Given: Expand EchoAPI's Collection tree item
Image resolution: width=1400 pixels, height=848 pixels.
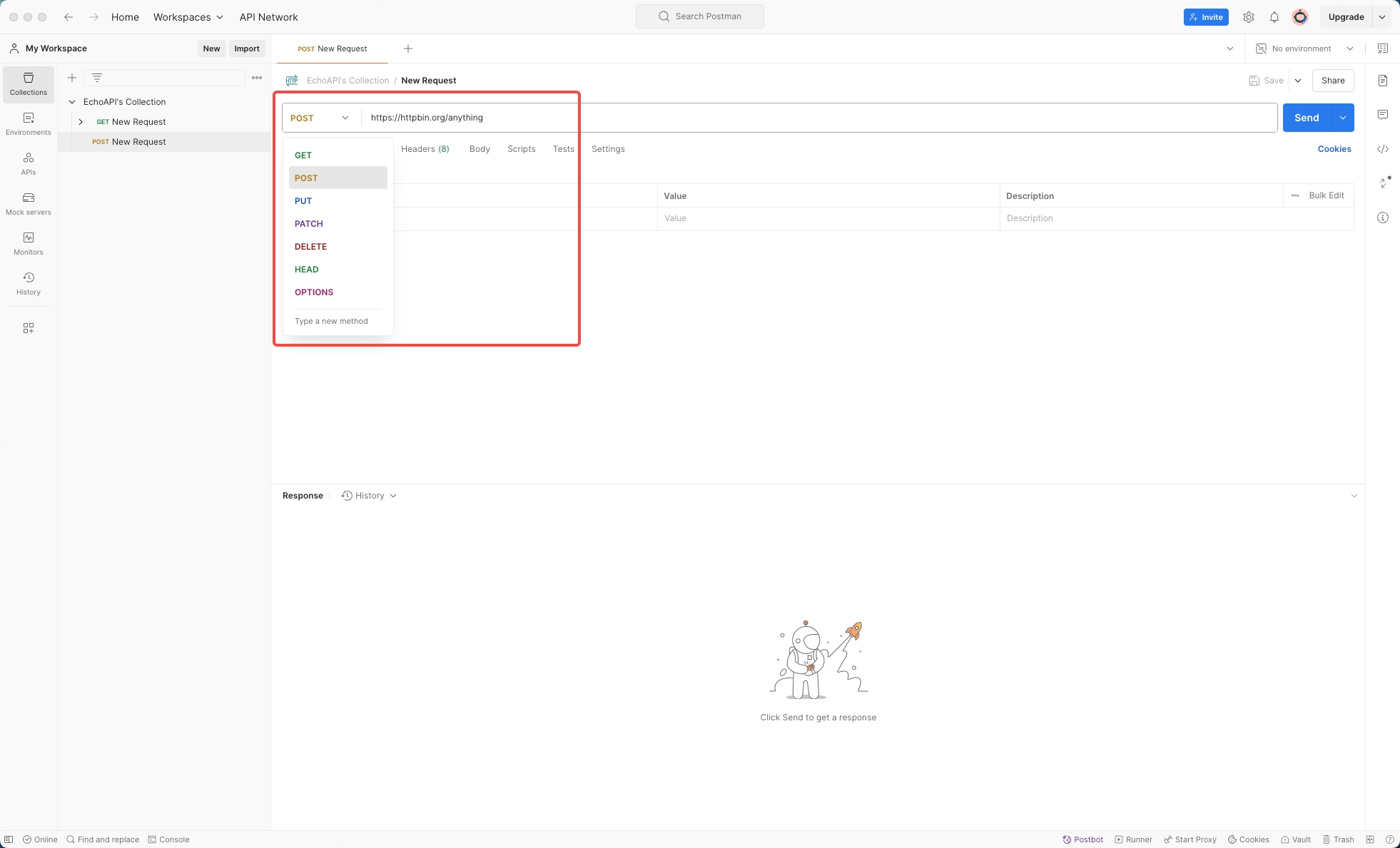Looking at the screenshot, I should (x=71, y=101).
